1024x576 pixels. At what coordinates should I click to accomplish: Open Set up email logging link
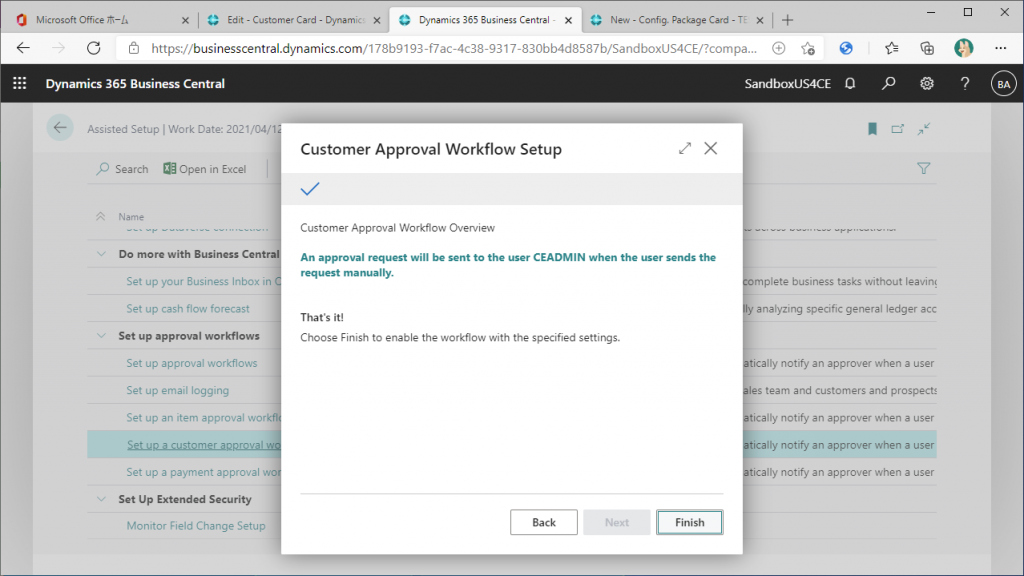(x=178, y=391)
